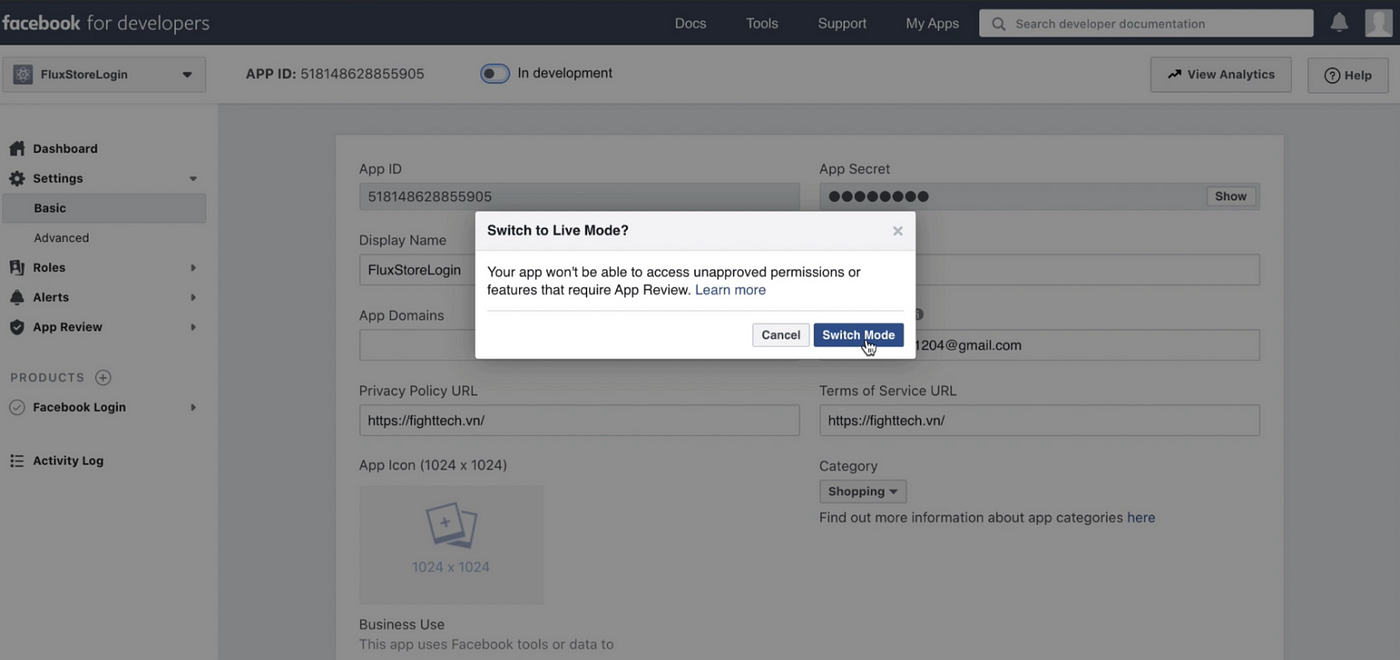
Task: Expand the Roles submenu arrow
Action: 193,268
